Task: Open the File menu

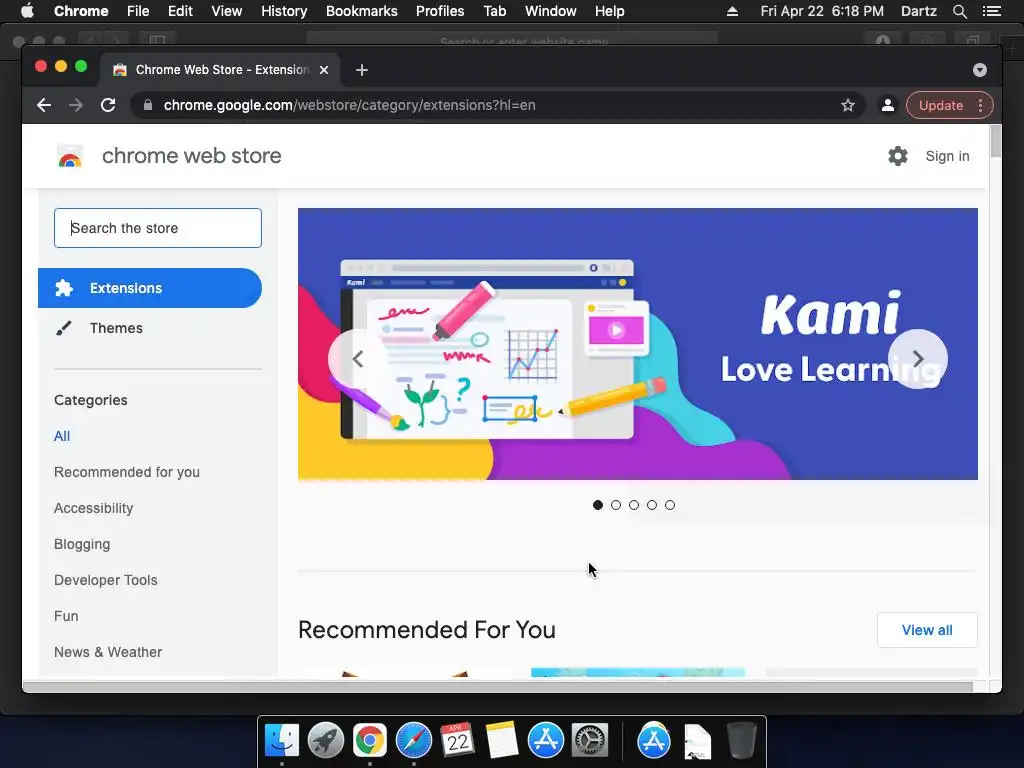Action: (x=138, y=11)
